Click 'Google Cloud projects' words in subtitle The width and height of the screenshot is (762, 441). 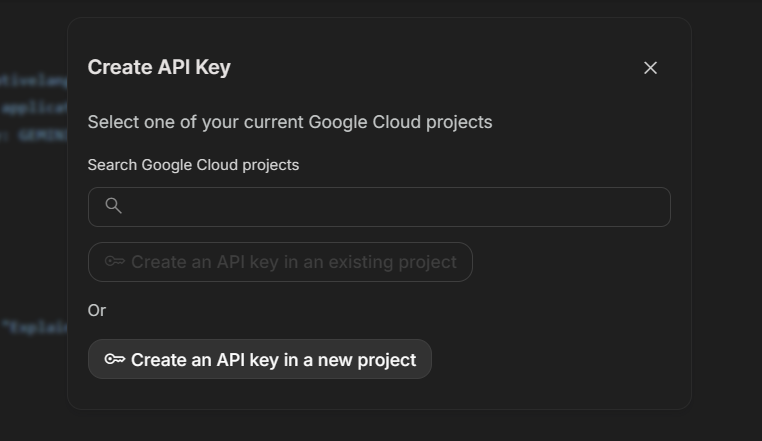[x=400, y=122]
